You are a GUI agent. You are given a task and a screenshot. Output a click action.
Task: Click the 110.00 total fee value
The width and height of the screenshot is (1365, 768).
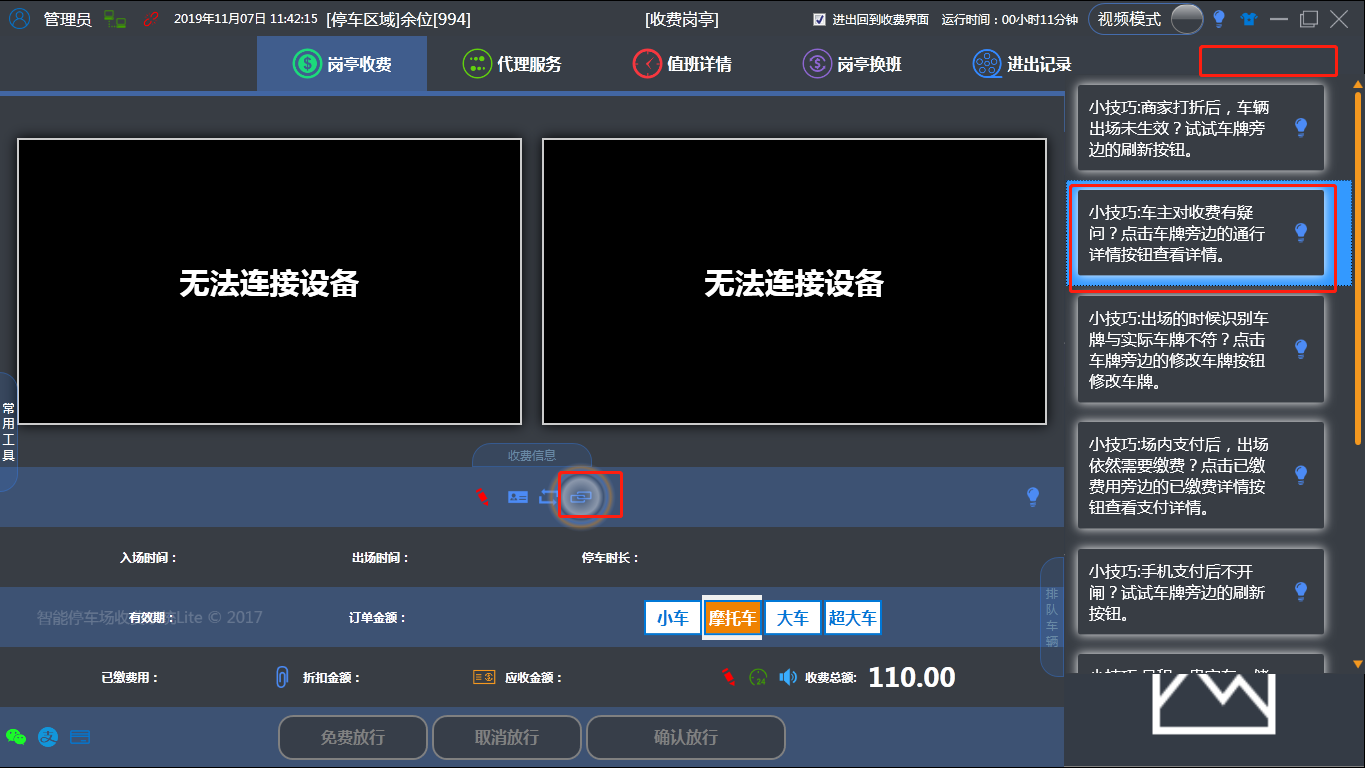tap(911, 677)
